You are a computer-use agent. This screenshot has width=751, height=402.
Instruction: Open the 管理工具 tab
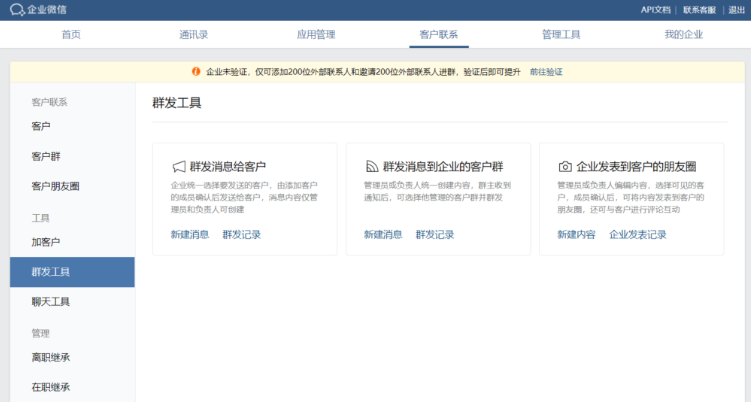tap(561, 34)
